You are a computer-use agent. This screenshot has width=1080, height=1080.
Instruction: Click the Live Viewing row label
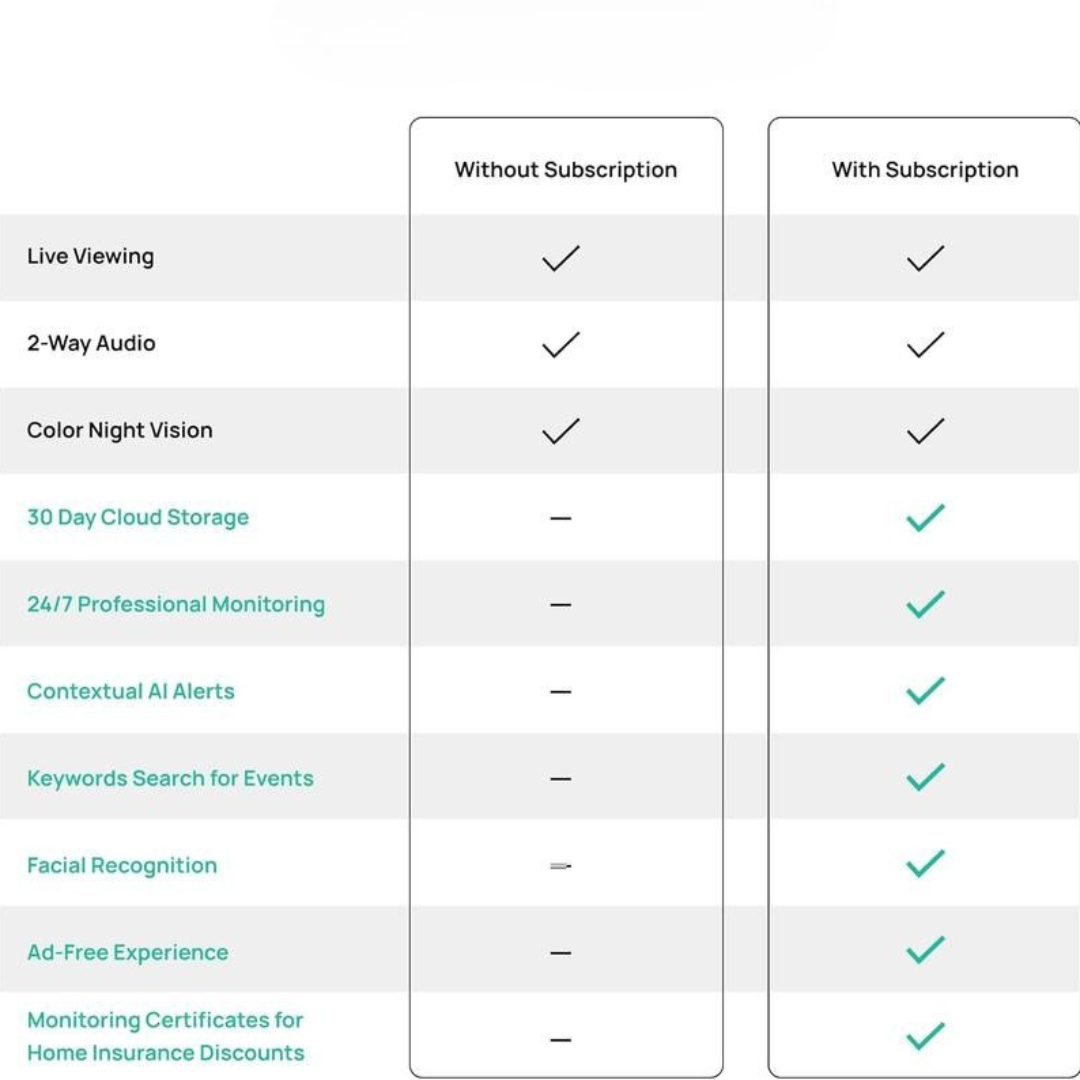click(91, 257)
